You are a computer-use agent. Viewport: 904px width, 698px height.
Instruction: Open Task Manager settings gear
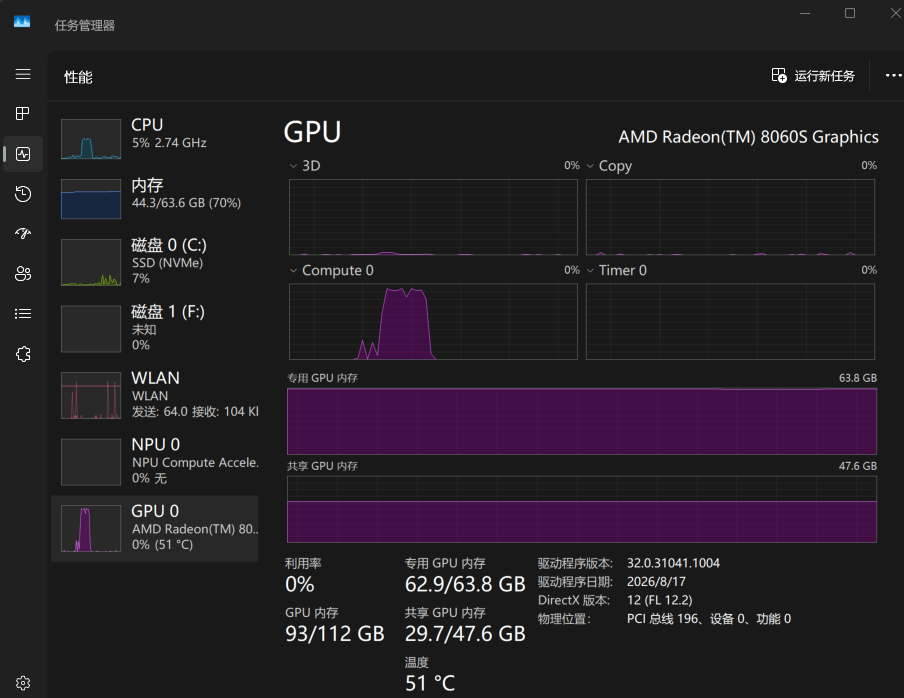pyautogui.click(x=23, y=683)
